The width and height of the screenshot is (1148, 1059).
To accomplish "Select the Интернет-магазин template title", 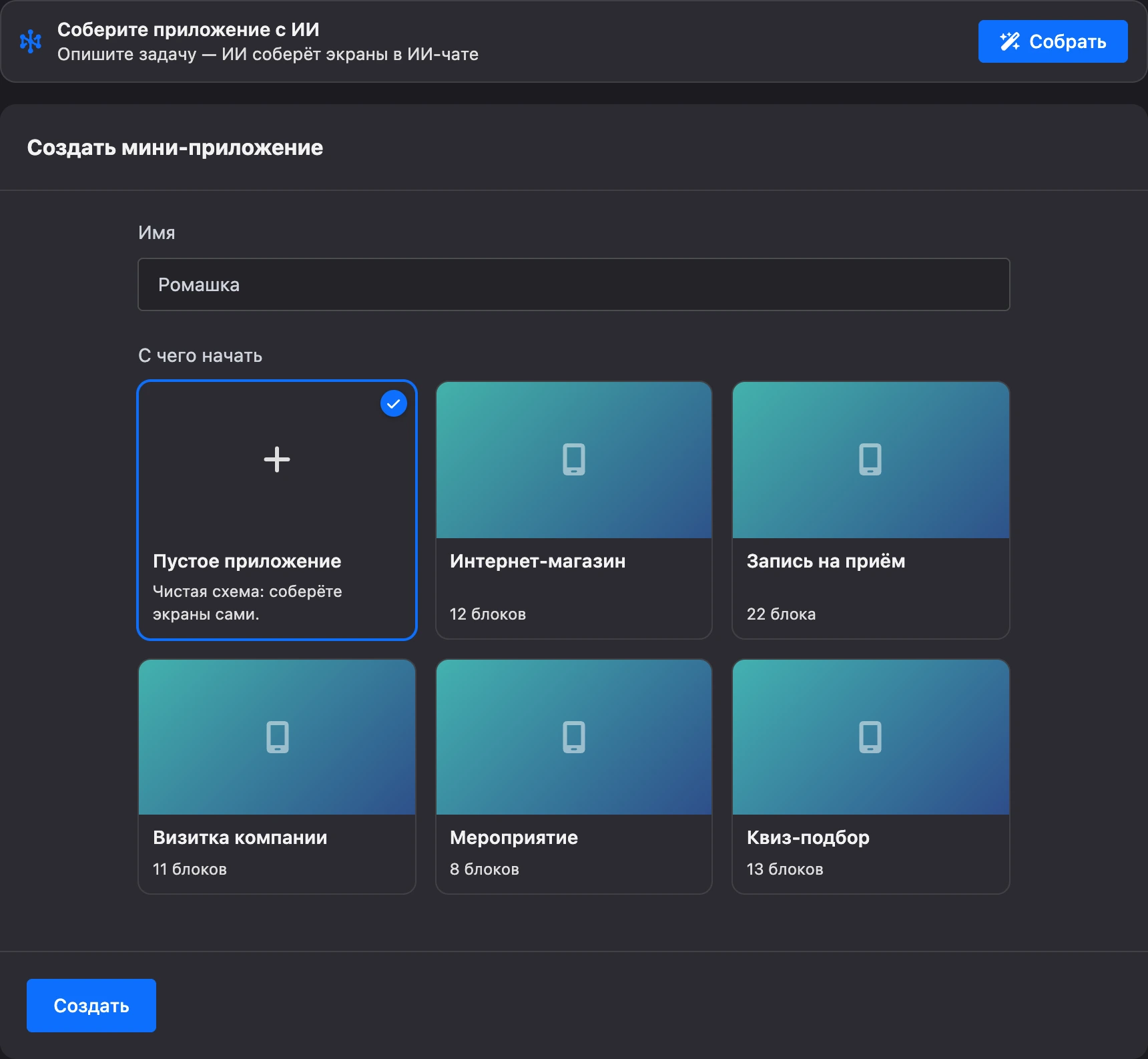I will (x=538, y=561).
